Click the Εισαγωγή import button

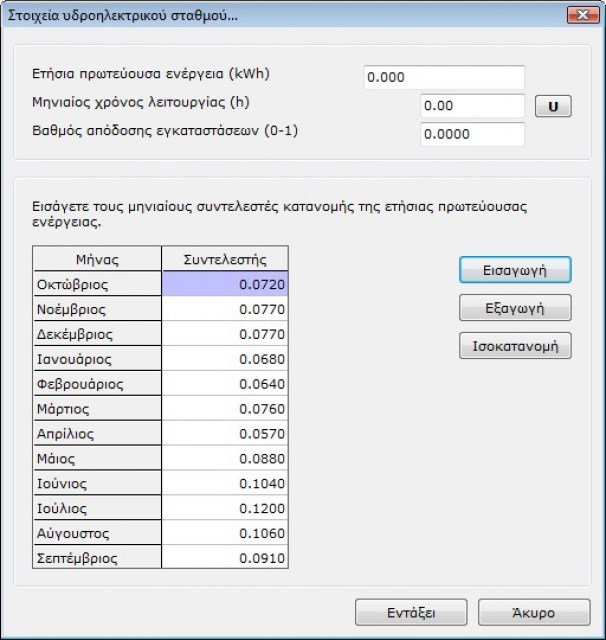click(515, 270)
